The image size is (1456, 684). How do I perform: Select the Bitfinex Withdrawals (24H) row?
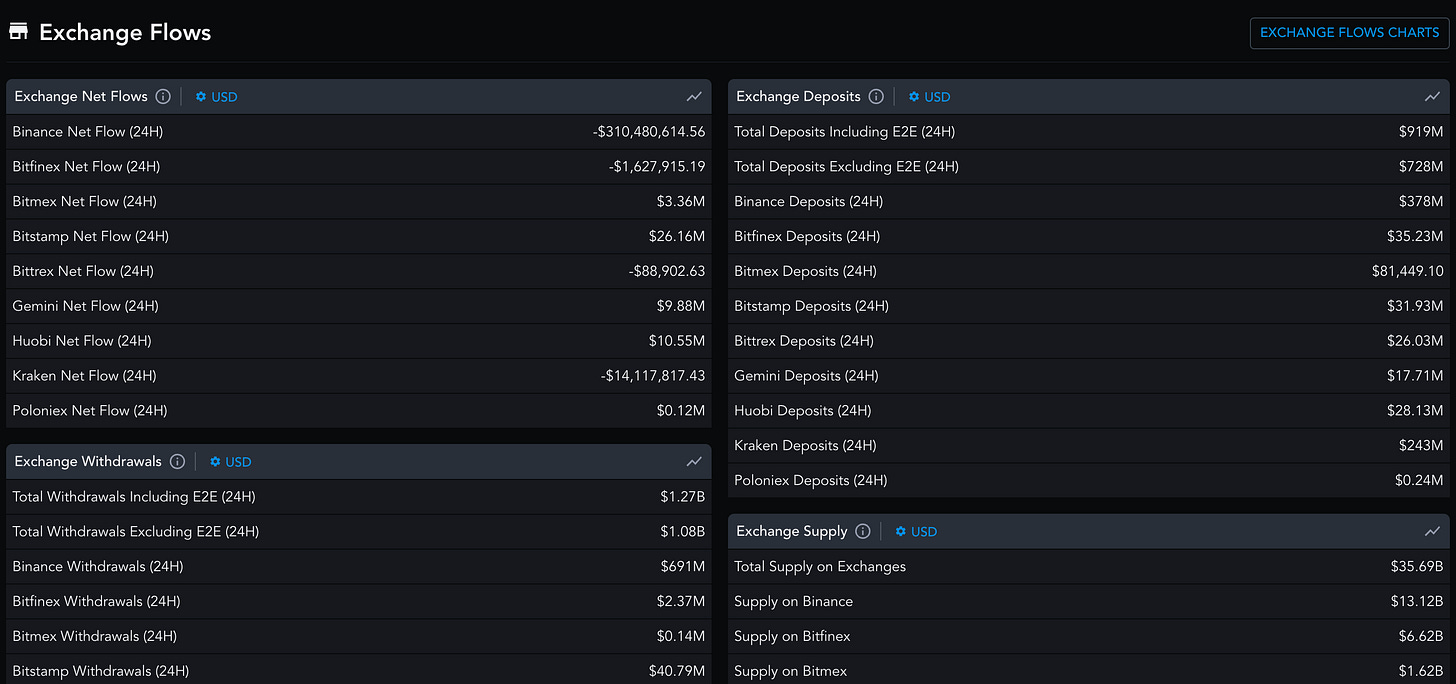point(359,602)
